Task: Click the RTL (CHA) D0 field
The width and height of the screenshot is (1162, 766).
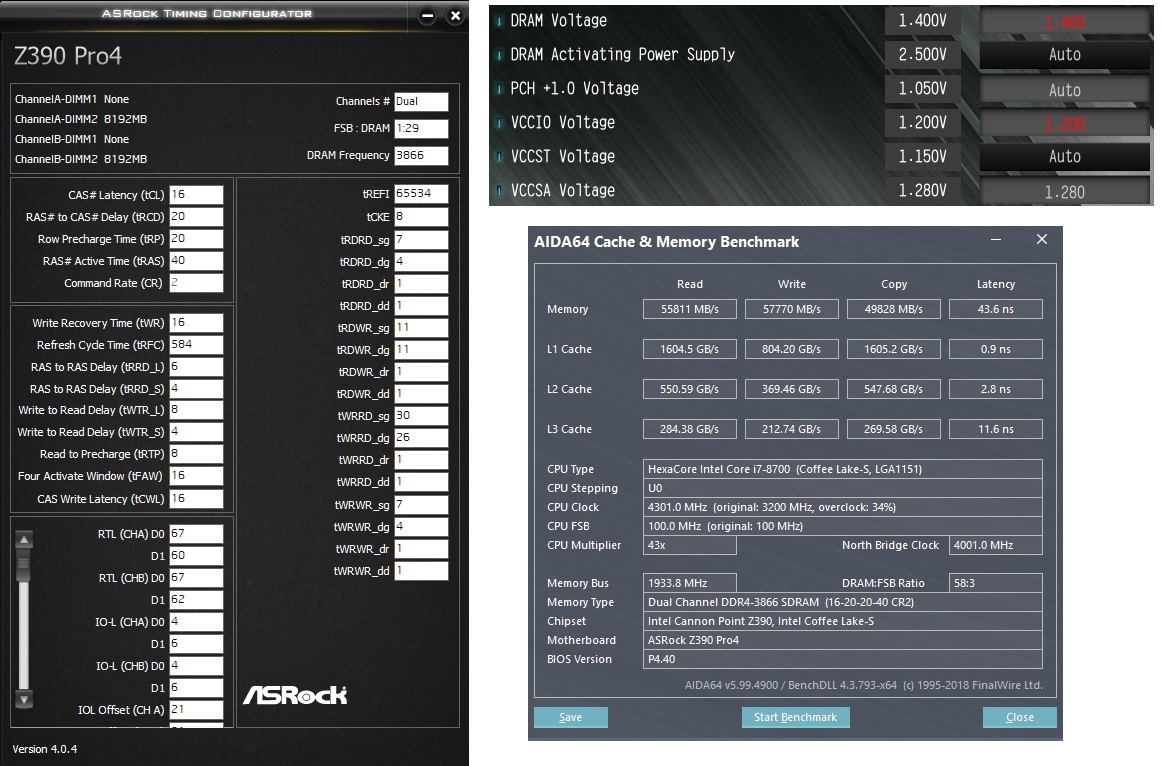Action: click(x=196, y=533)
